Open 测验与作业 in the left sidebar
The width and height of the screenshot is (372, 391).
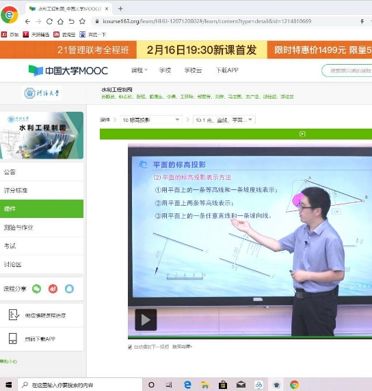[x=42, y=228]
